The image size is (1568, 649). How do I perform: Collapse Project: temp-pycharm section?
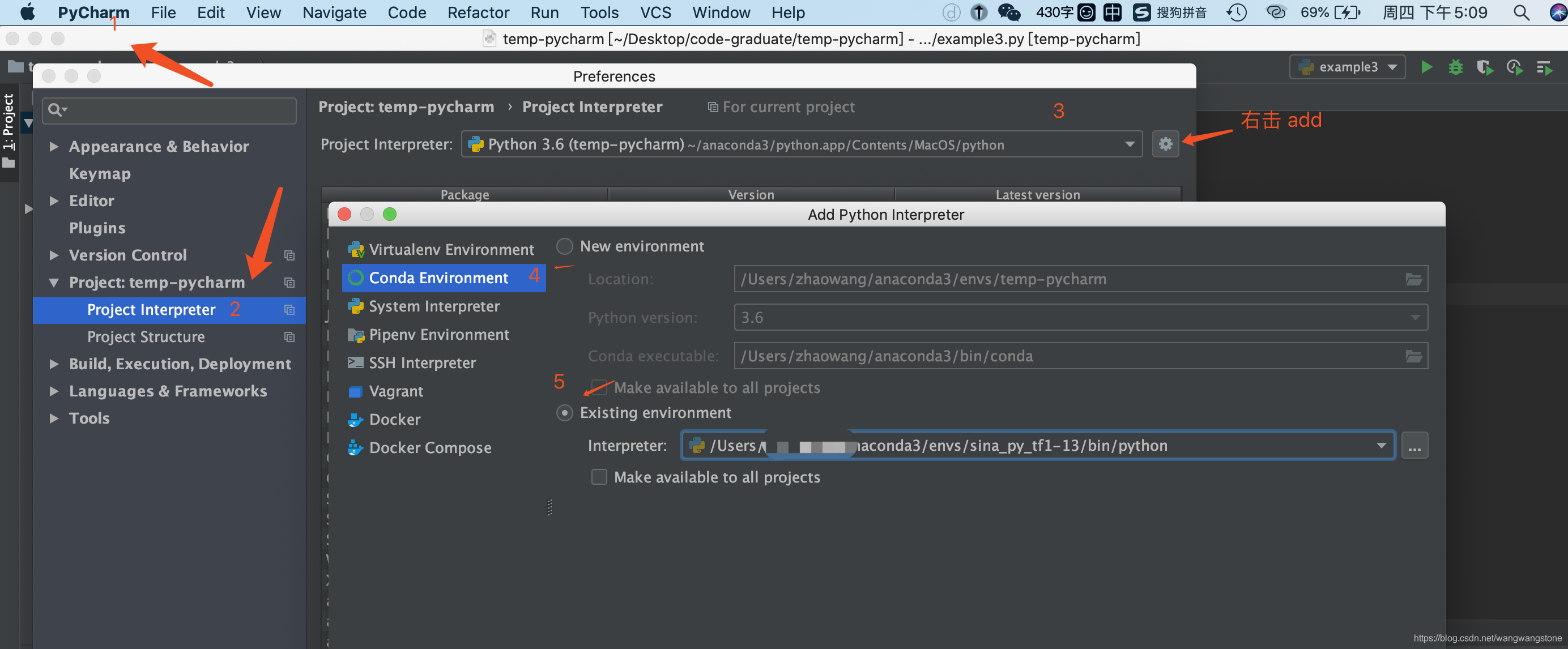tap(54, 282)
